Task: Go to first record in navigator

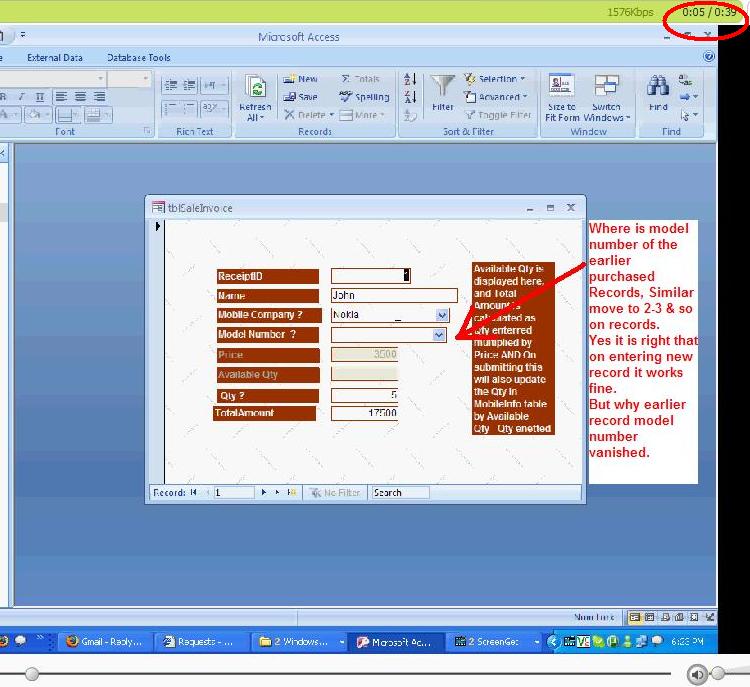Action: click(x=193, y=492)
